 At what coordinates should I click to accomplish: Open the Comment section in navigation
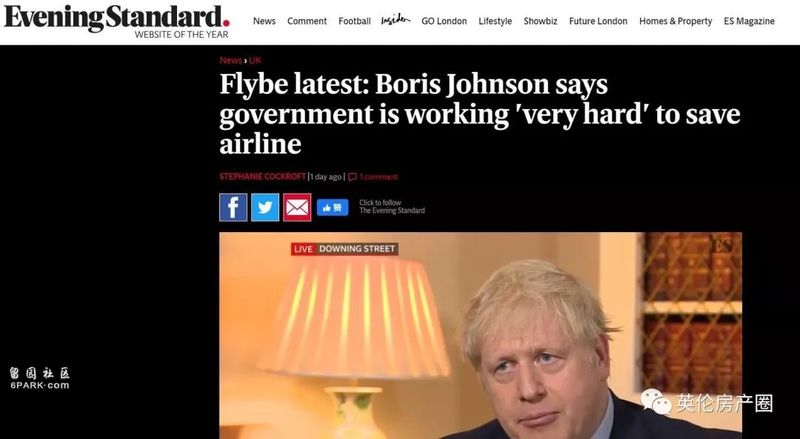(x=307, y=21)
